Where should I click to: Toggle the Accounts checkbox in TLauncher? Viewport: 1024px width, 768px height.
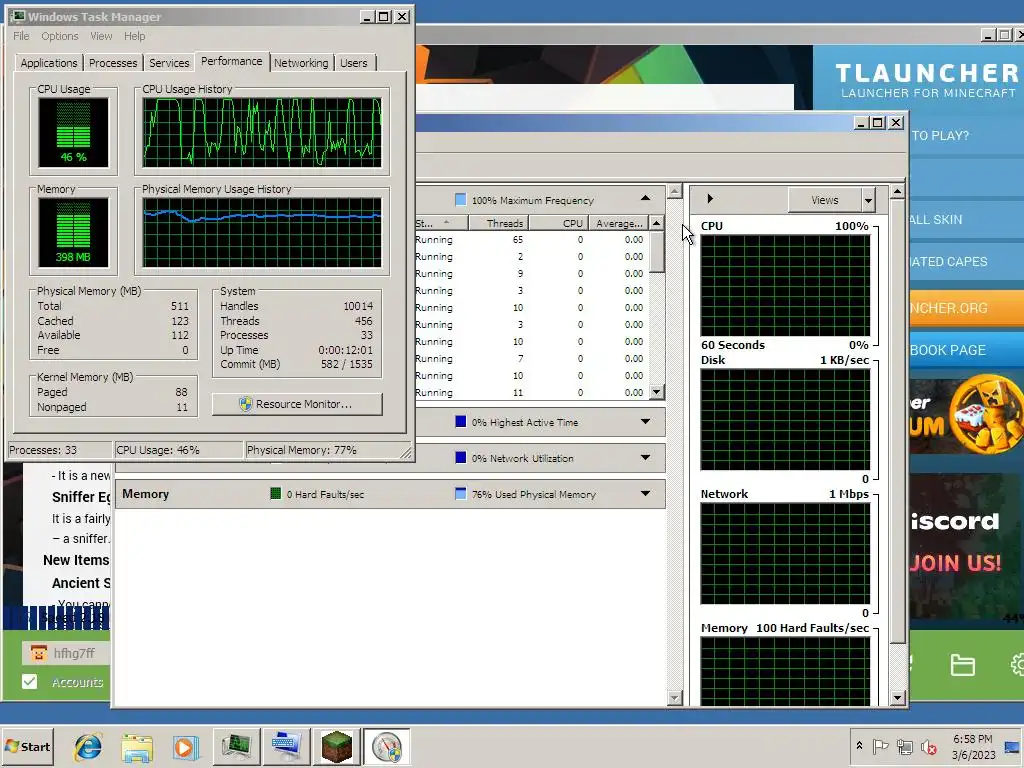pos(29,682)
